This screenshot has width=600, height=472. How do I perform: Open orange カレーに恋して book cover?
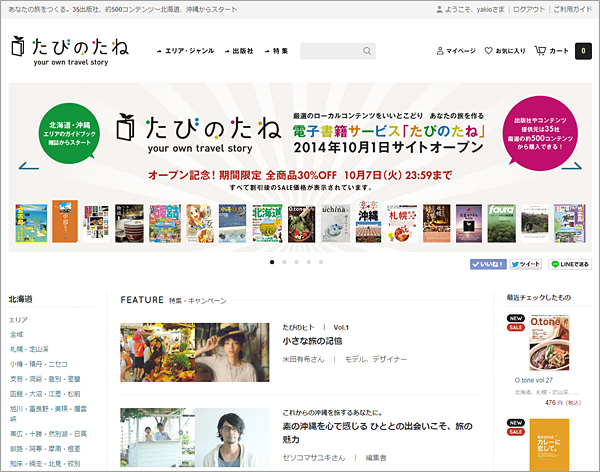[x=549, y=445]
